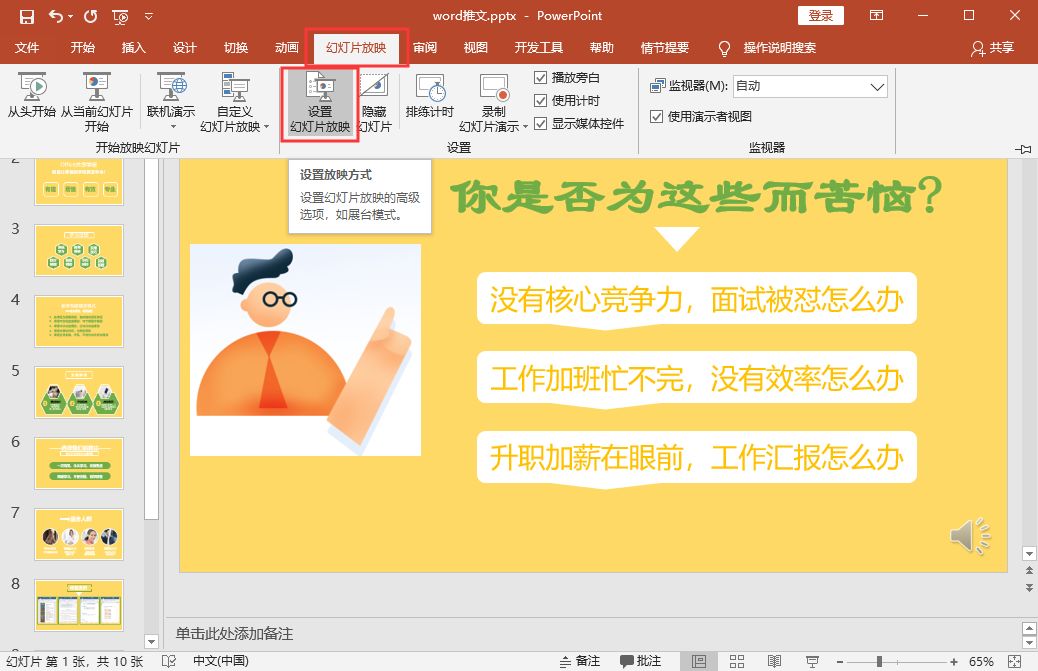1038x671 pixels.
Task: Click the Undo icon in Quick Access Toolbar
Action: pos(55,15)
